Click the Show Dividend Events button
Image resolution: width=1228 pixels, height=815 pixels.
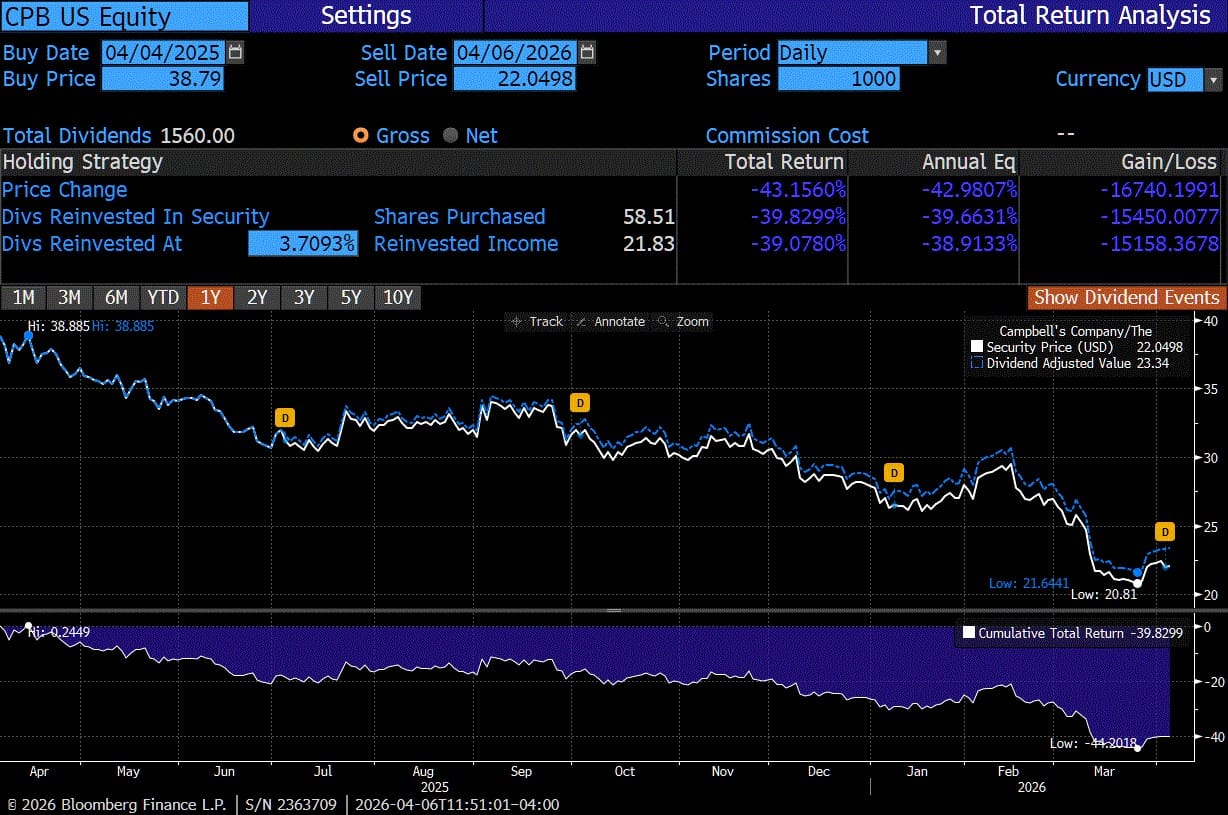1124,297
